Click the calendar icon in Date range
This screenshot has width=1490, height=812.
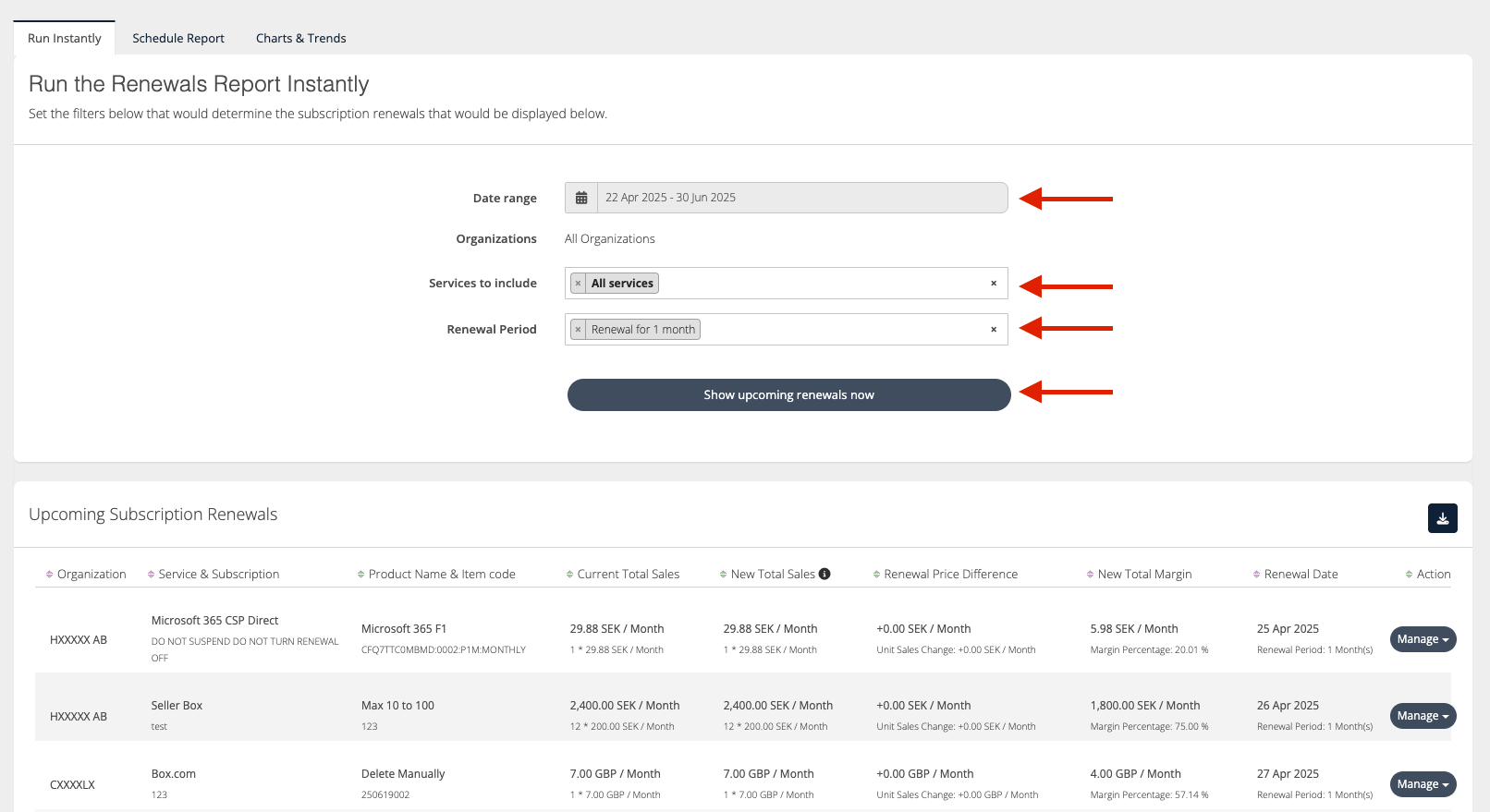point(581,198)
